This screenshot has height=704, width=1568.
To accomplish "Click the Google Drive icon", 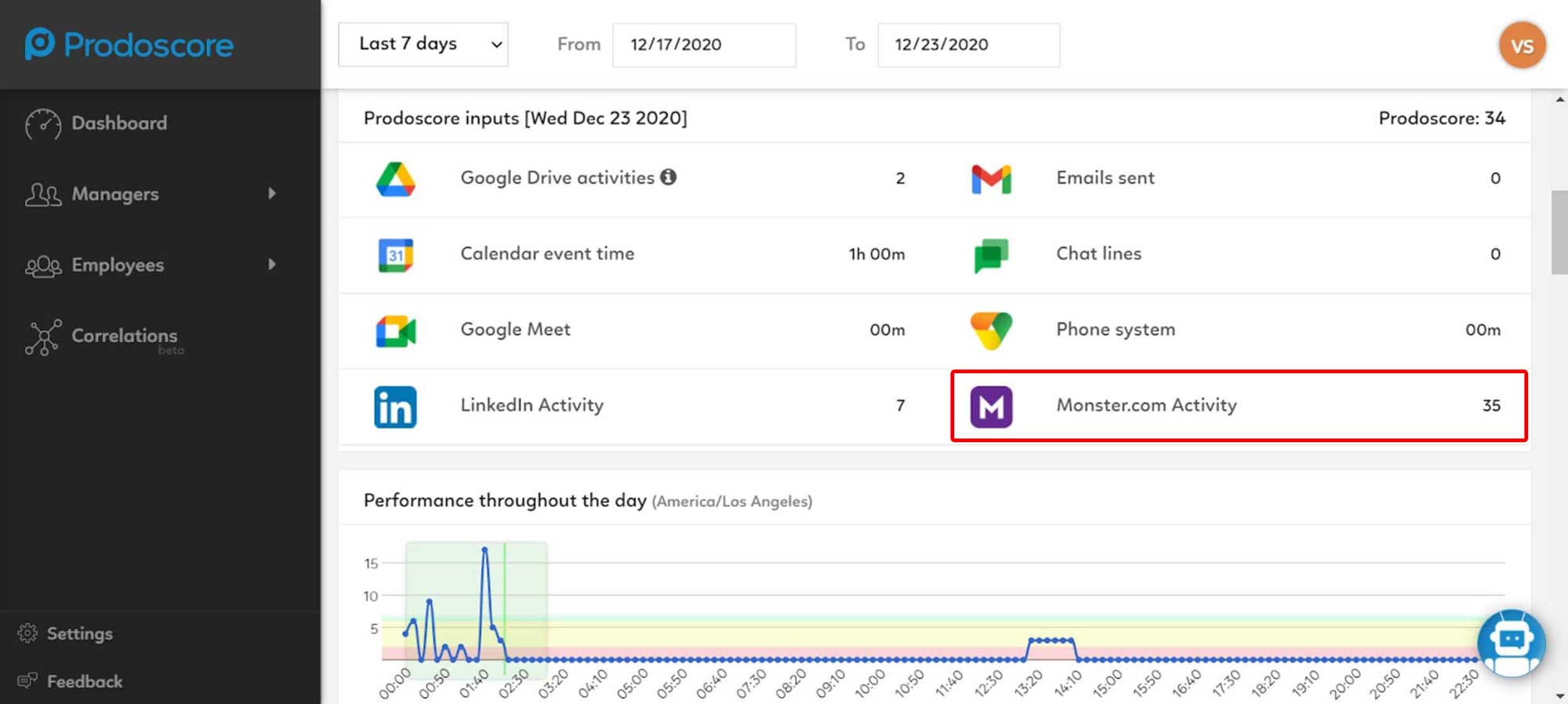I will (395, 179).
